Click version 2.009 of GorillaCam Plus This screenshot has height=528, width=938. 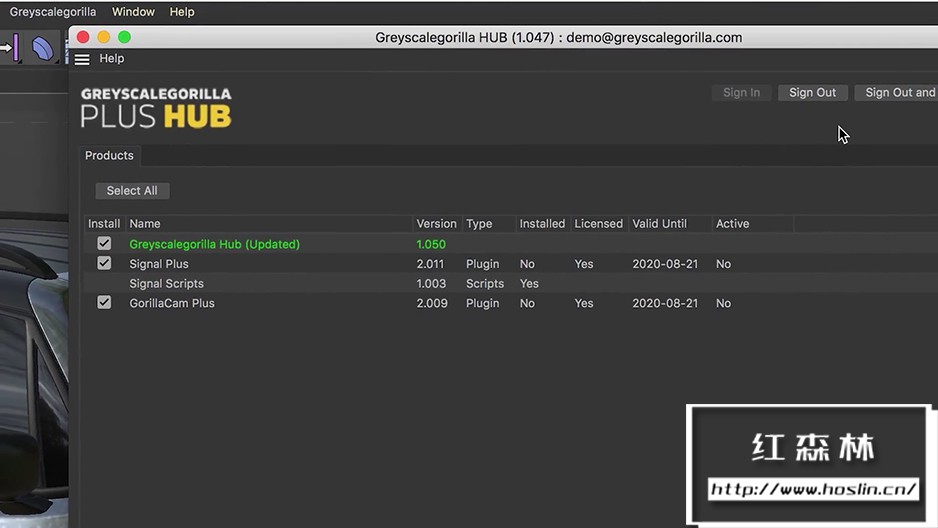pos(432,303)
